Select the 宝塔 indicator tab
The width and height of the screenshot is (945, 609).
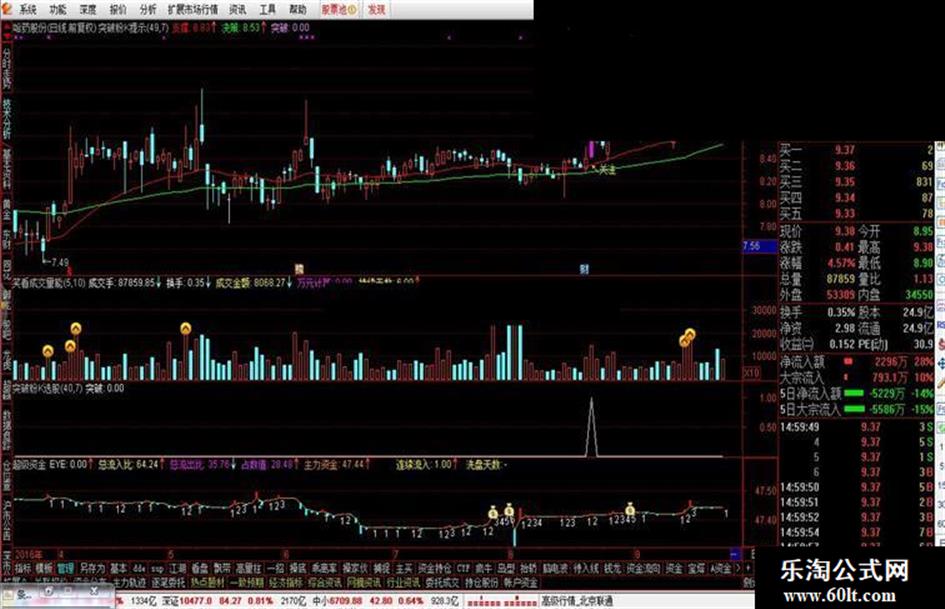pos(697,569)
